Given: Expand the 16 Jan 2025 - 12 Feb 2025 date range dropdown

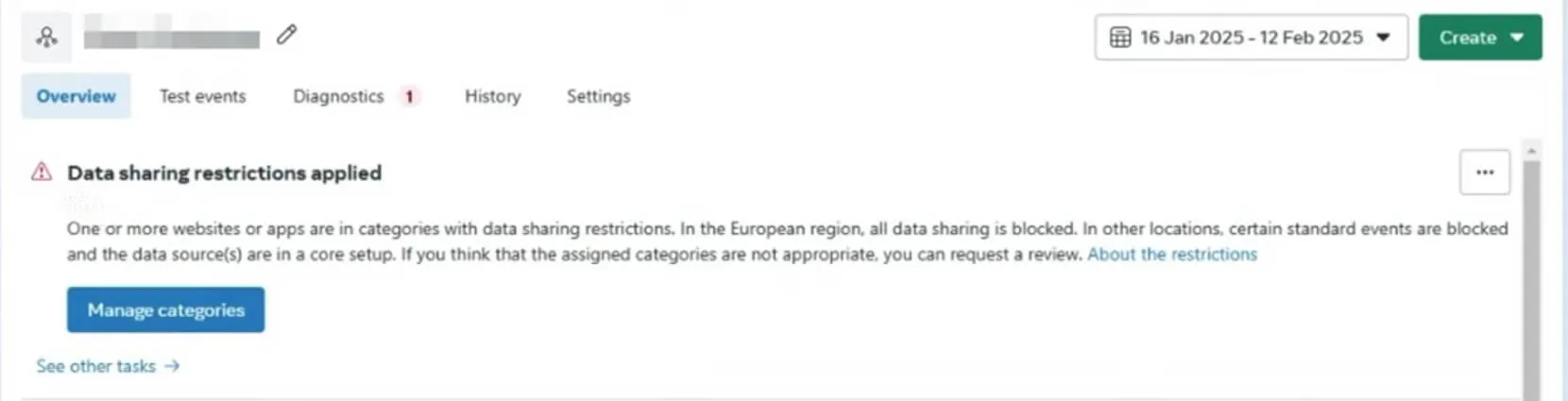Looking at the screenshot, I should [x=1251, y=38].
